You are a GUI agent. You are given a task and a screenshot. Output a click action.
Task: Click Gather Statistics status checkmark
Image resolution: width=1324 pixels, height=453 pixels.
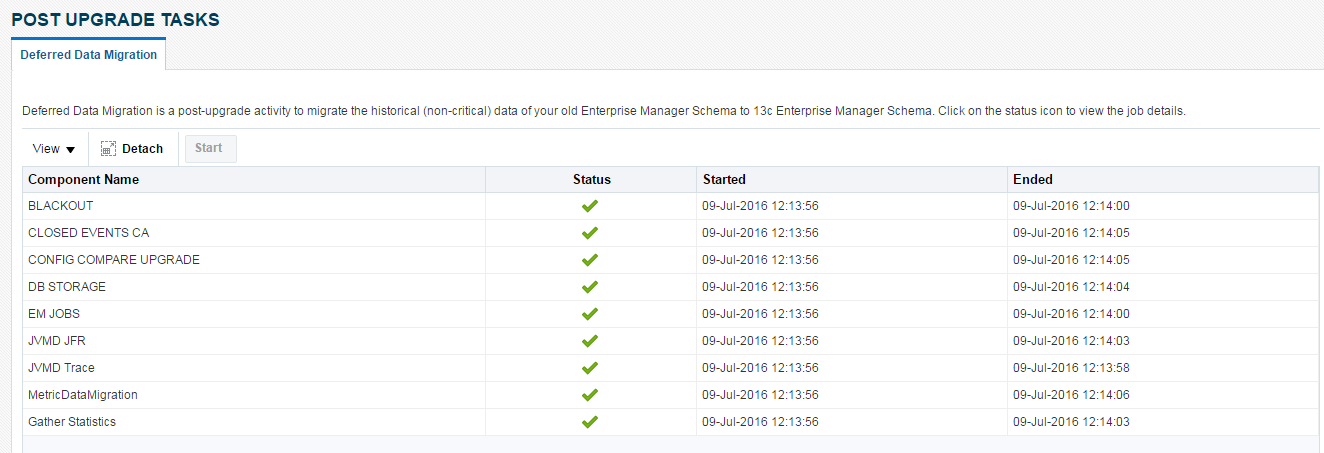pyautogui.click(x=590, y=422)
